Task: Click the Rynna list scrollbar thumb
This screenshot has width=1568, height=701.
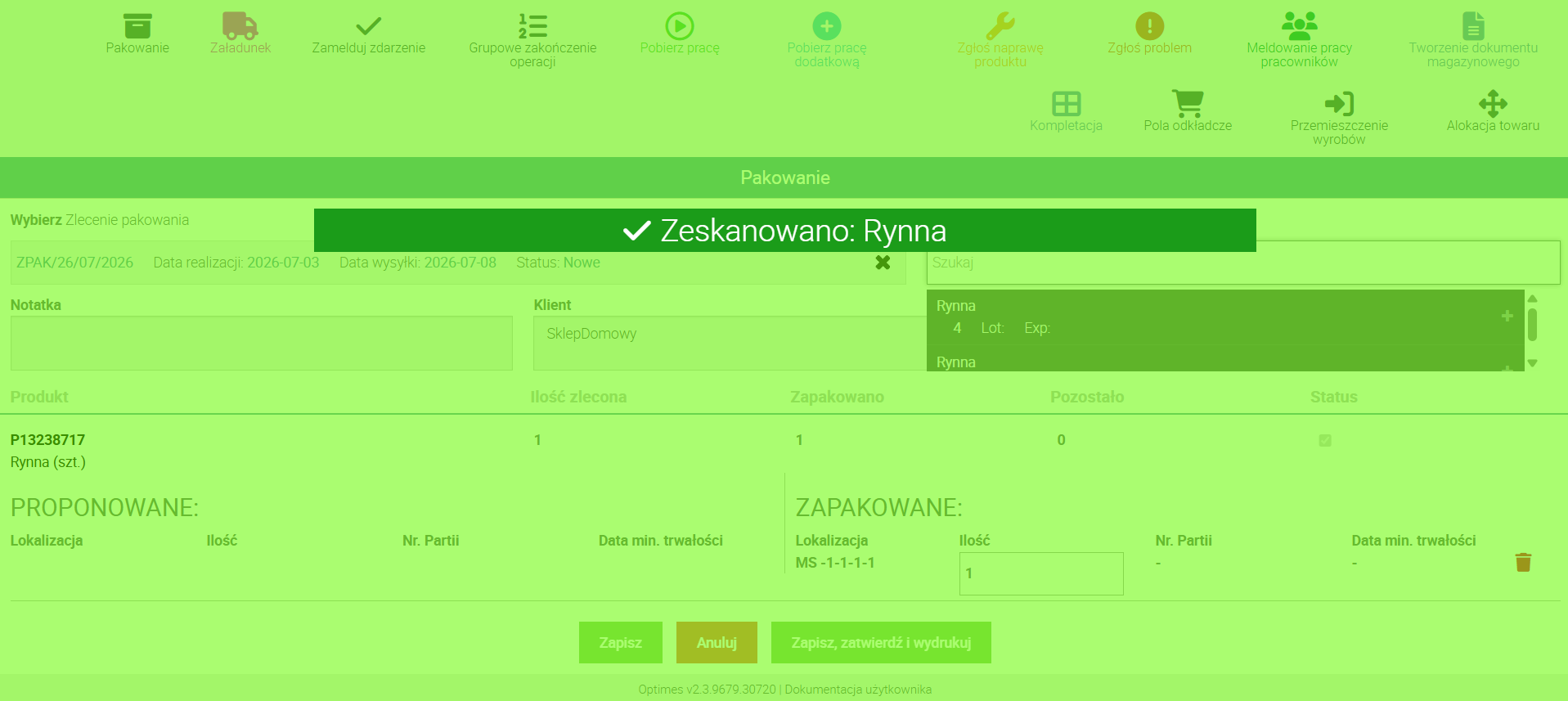Action: coord(1533,324)
